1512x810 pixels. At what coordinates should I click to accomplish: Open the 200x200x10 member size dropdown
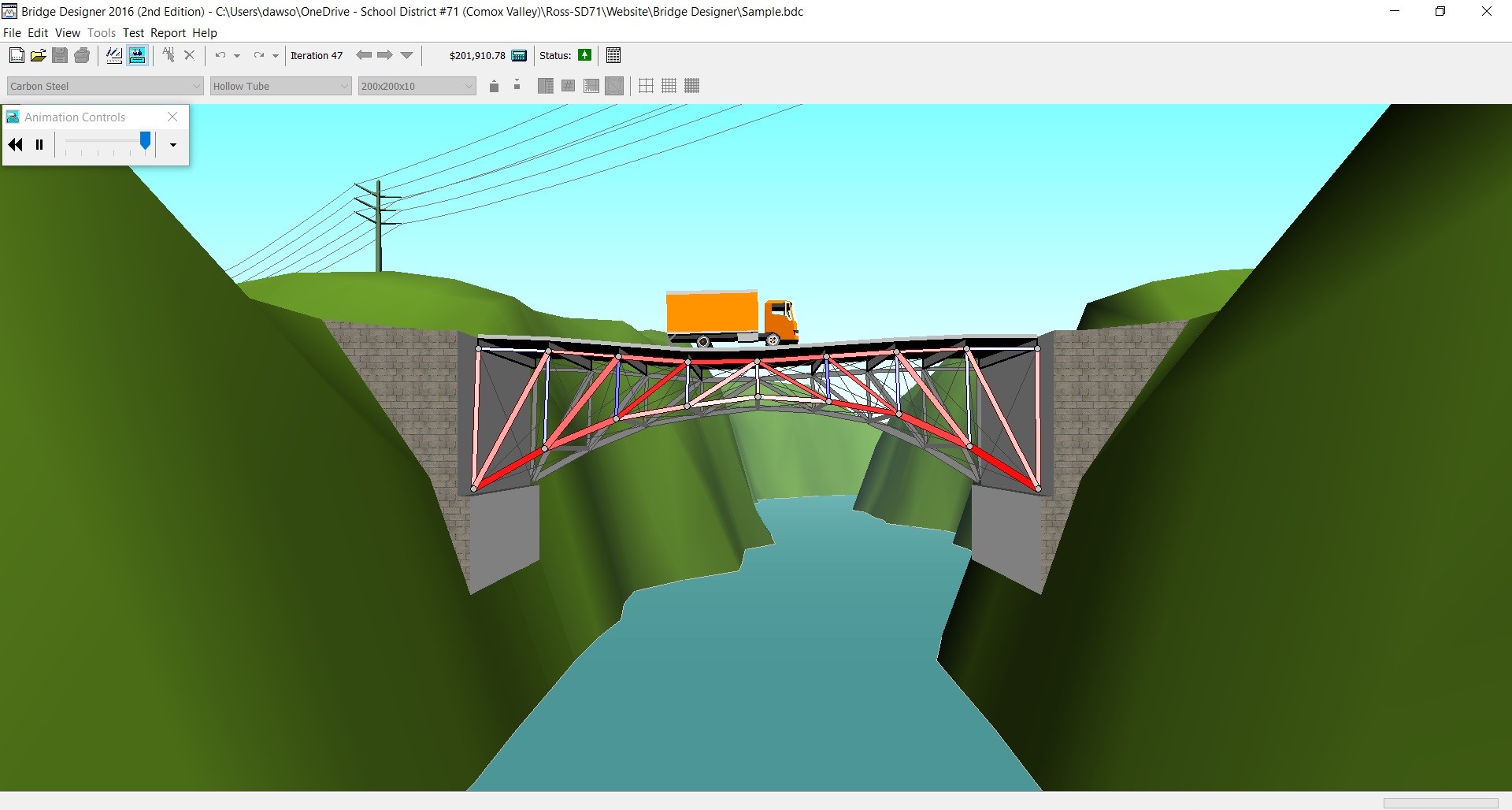468,85
